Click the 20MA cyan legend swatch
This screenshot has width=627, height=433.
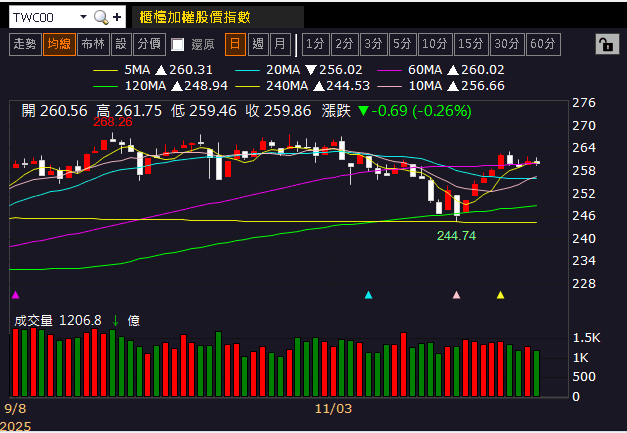pyautogui.click(x=248, y=70)
